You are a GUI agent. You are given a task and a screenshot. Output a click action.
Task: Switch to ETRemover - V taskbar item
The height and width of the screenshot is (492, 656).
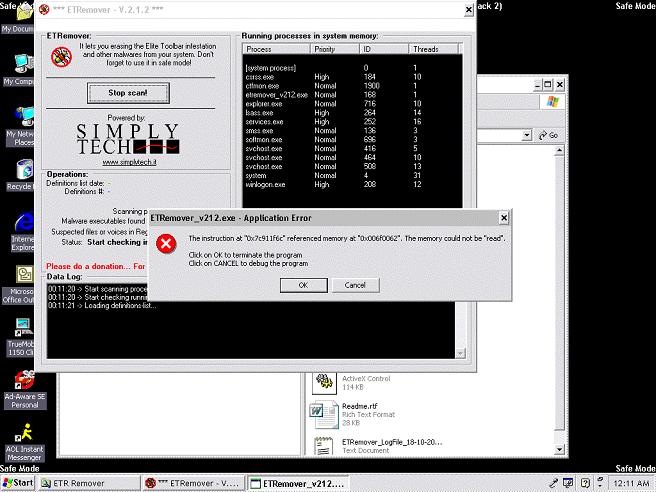(193, 483)
